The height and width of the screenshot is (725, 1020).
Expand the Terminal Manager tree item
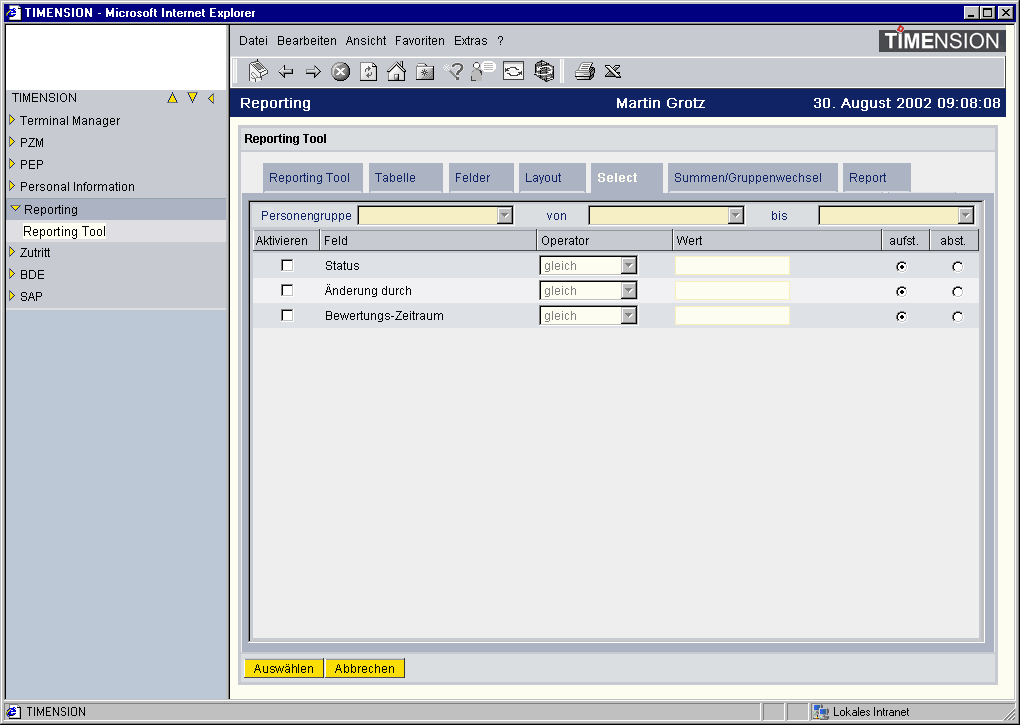point(69,121)
